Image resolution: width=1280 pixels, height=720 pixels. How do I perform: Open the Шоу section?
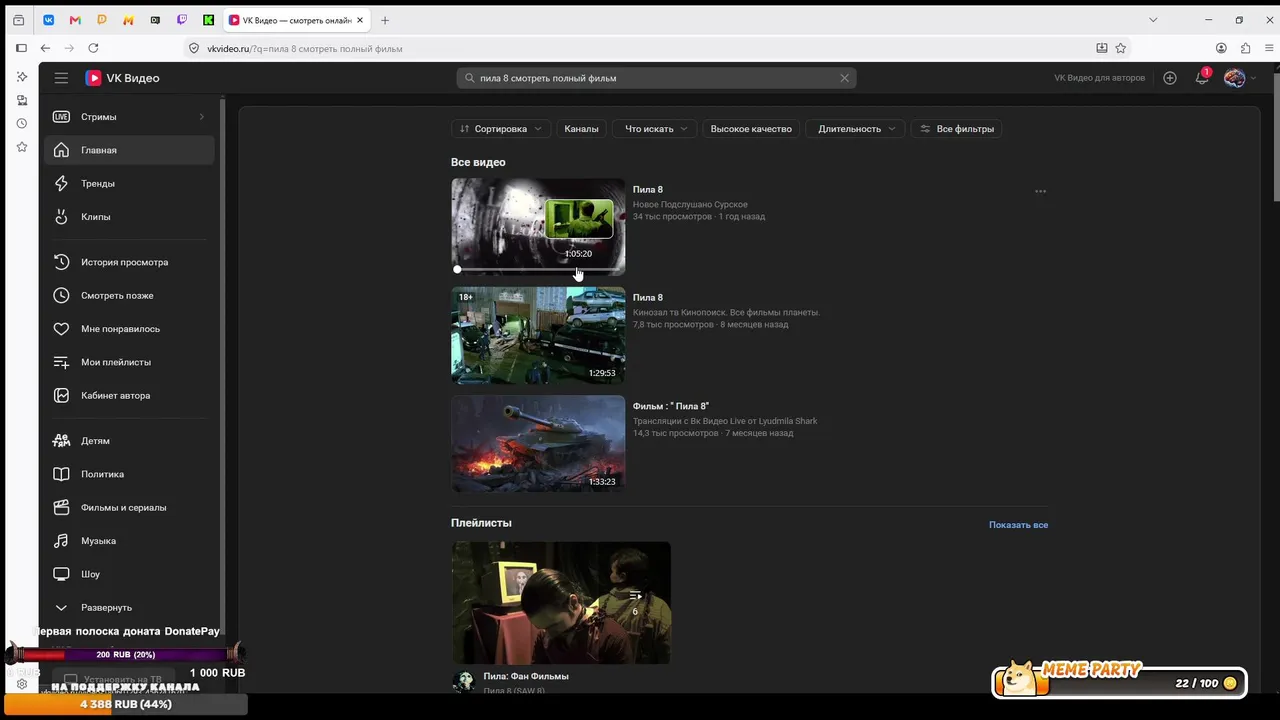click(x=129, y=575)
